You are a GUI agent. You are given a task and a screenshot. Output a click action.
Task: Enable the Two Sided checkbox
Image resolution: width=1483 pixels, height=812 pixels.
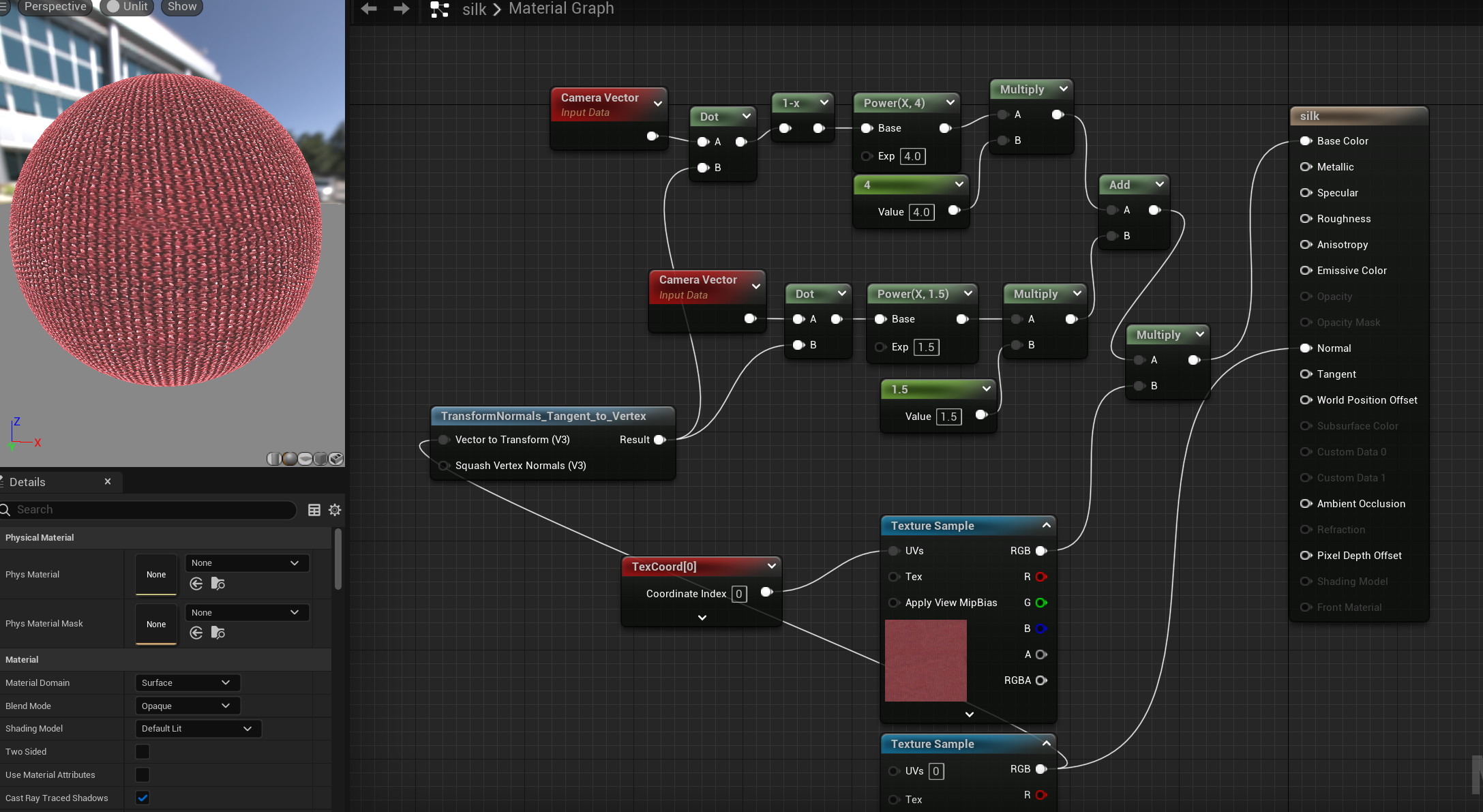(143, 752)
